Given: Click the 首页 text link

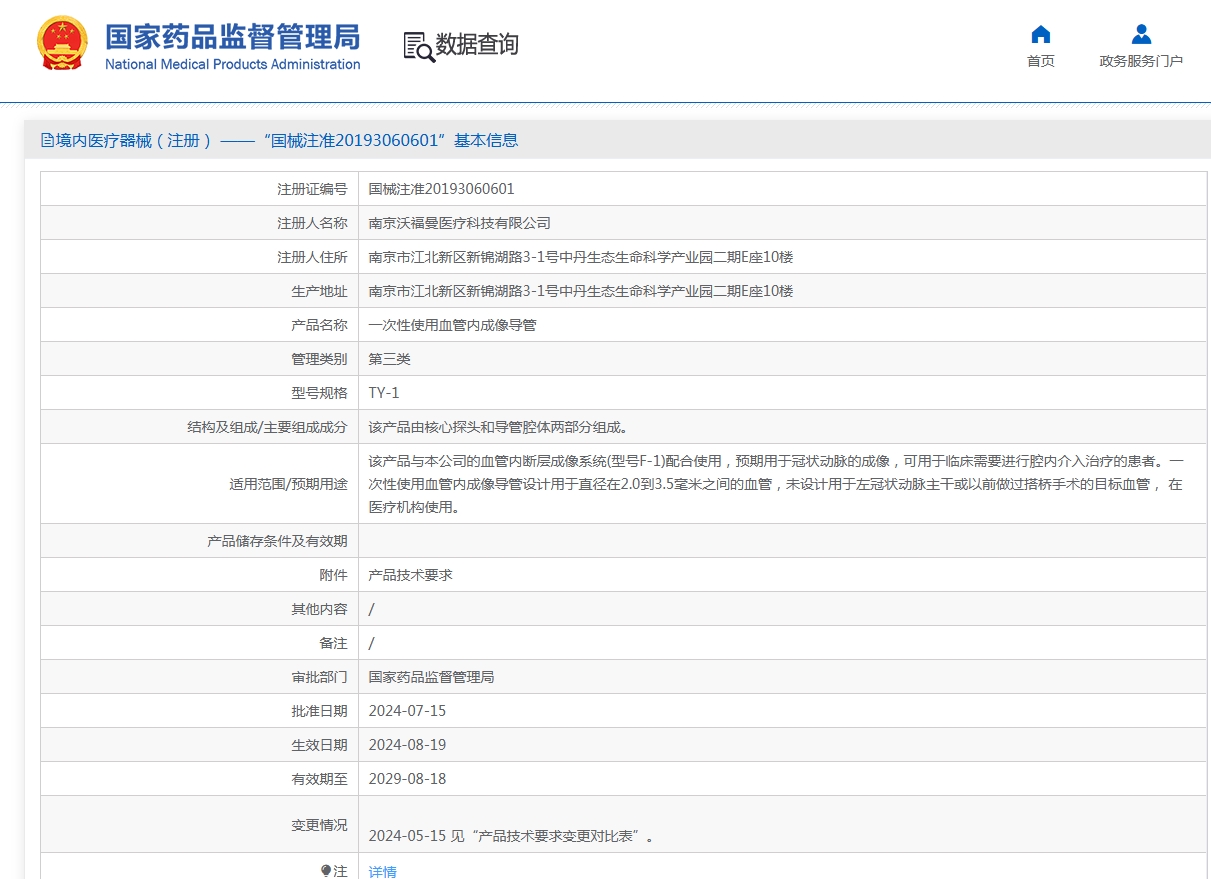Looking at the screenshot, I should point(1041,61).
